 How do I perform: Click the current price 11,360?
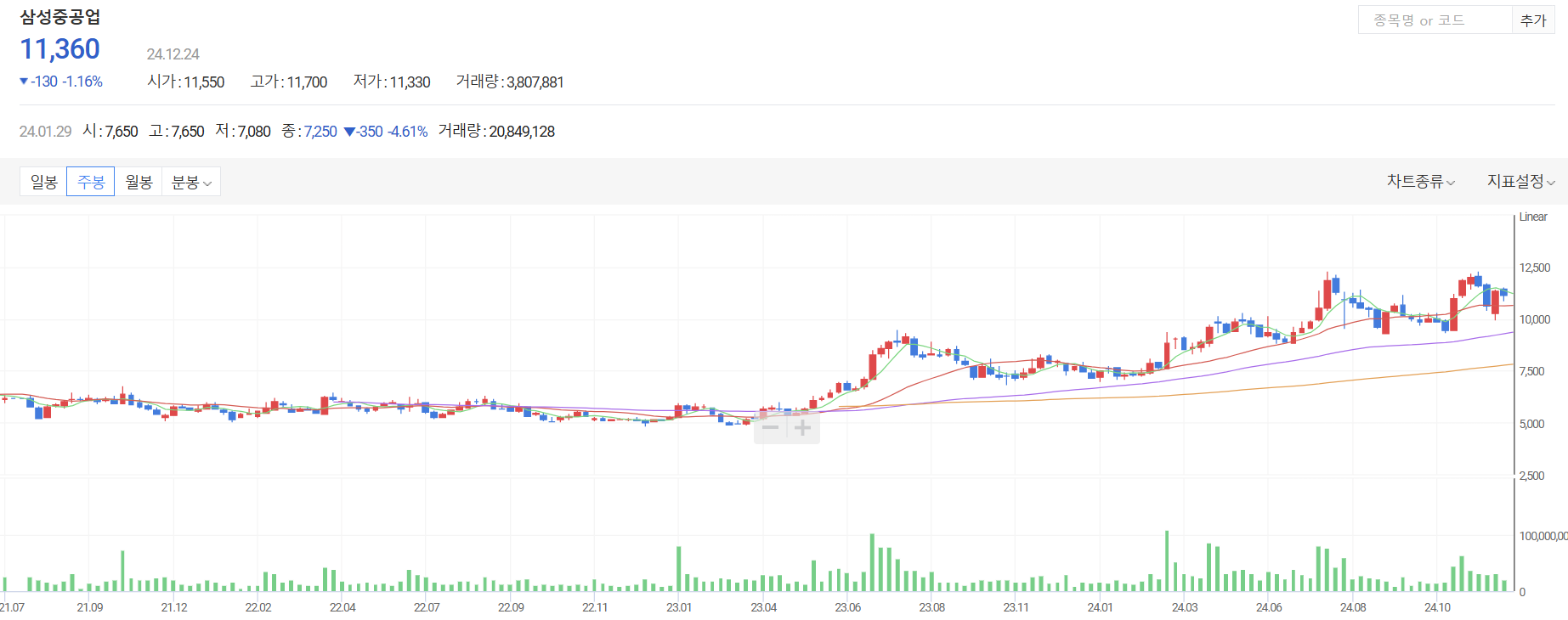(60, 49)
